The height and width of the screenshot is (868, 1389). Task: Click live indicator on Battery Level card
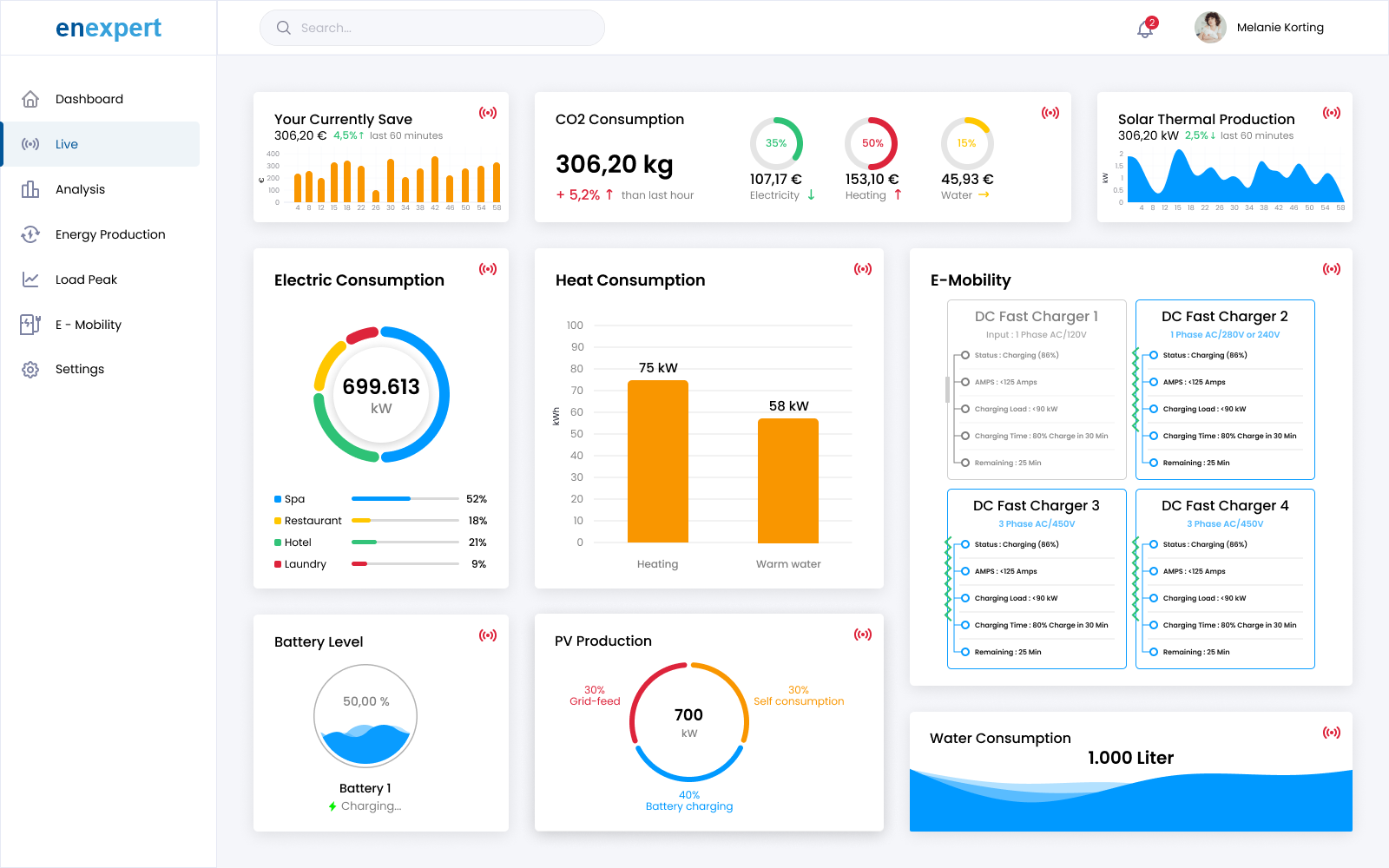click(488, 635)
